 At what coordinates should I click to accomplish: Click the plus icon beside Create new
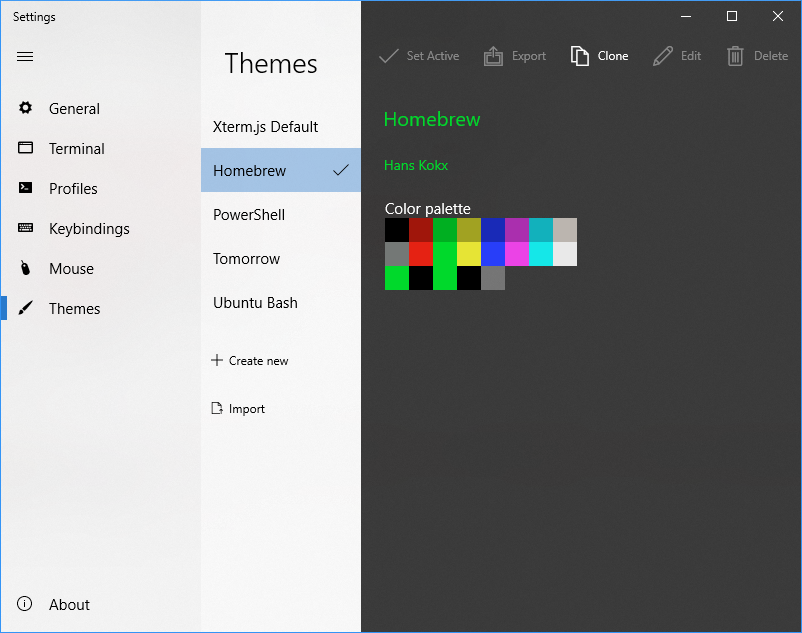[x=217, y=360]
